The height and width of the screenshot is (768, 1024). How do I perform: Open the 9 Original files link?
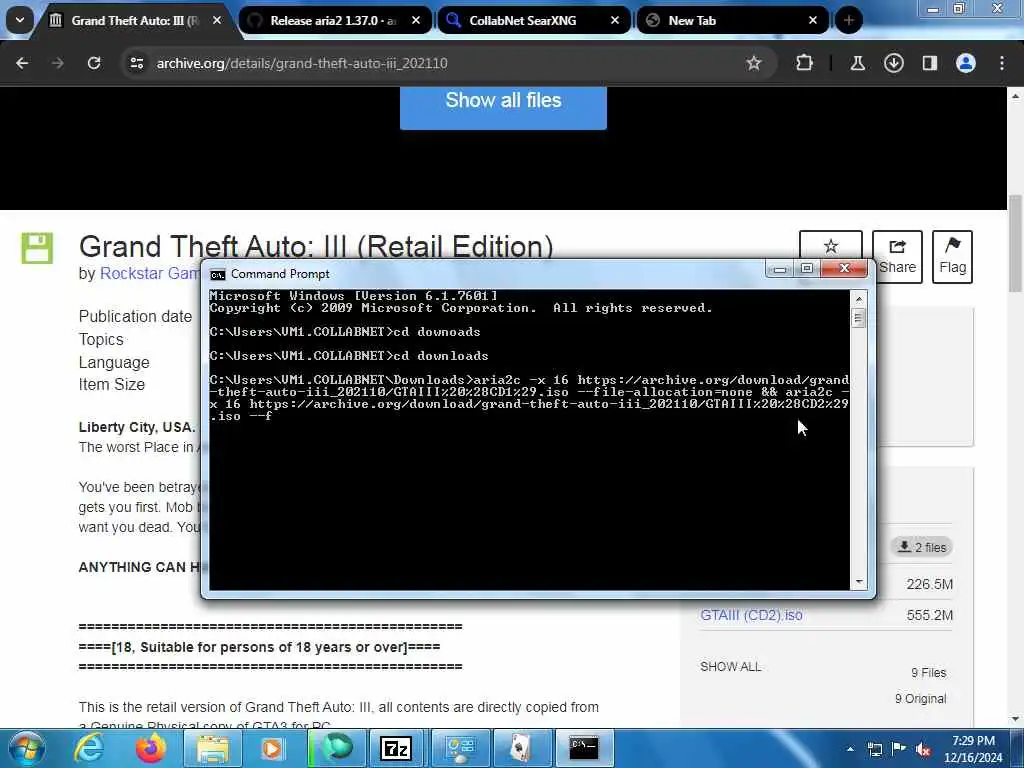point(920,699)
